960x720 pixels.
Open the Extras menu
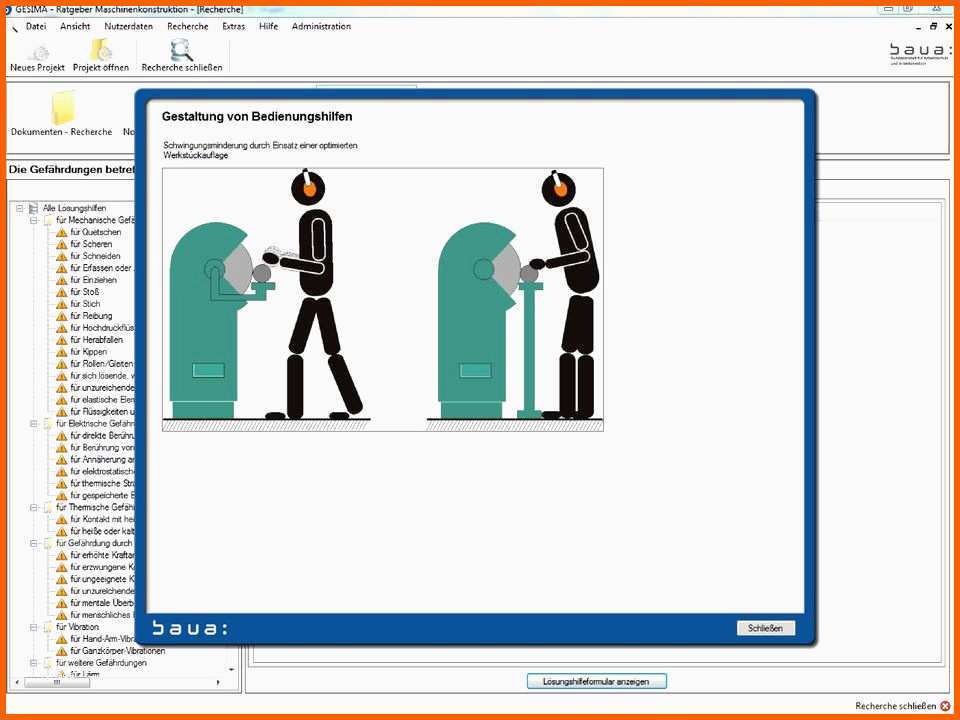[x=234, y=26]
